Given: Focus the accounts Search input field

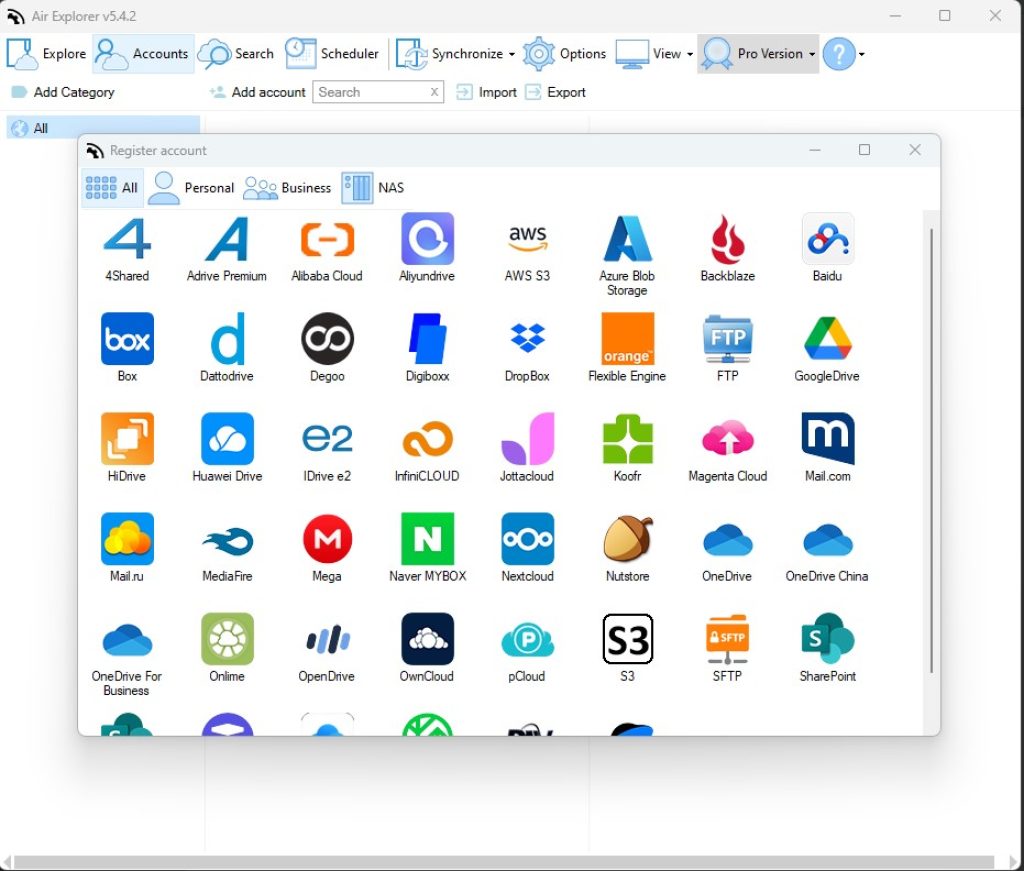Looking at the screenshot, I should tap(372, 92).
